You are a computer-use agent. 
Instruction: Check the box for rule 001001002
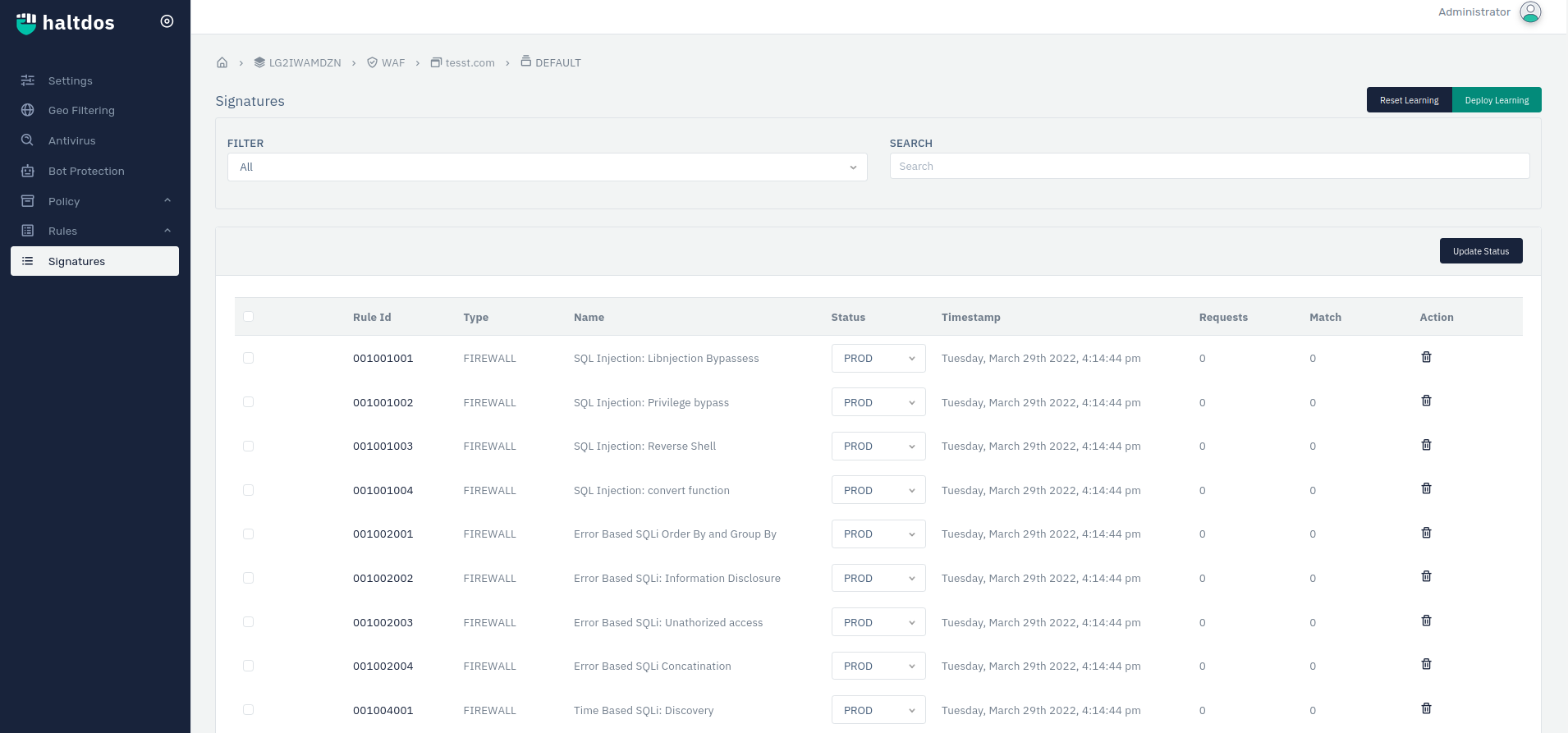pos(248,401)
